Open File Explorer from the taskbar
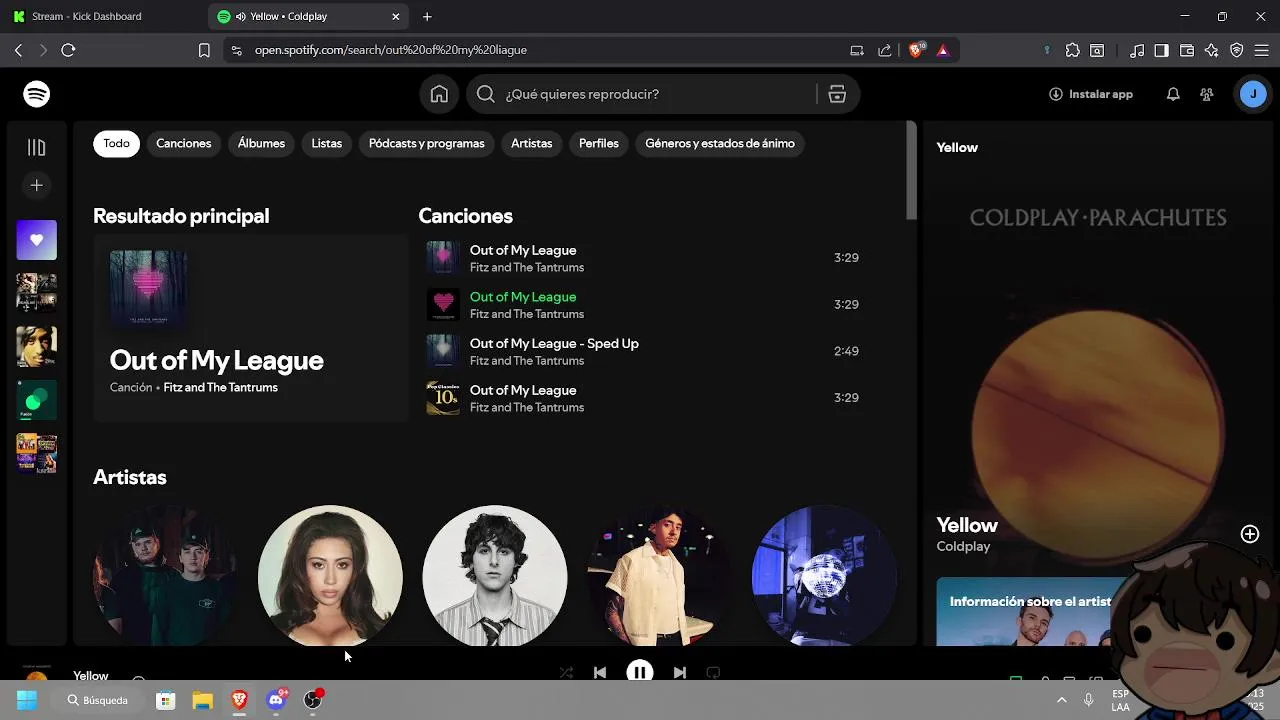1280x720 pixels. click(202, 700)
